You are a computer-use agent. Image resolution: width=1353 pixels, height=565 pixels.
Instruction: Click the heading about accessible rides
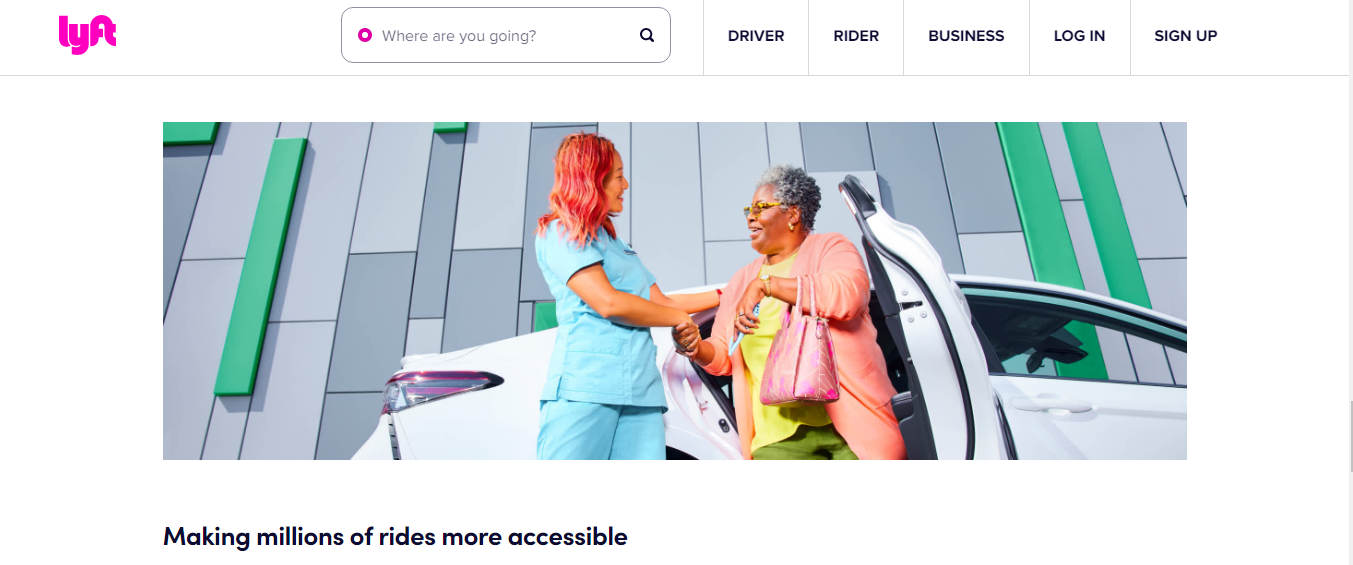(x=395, y=537)
